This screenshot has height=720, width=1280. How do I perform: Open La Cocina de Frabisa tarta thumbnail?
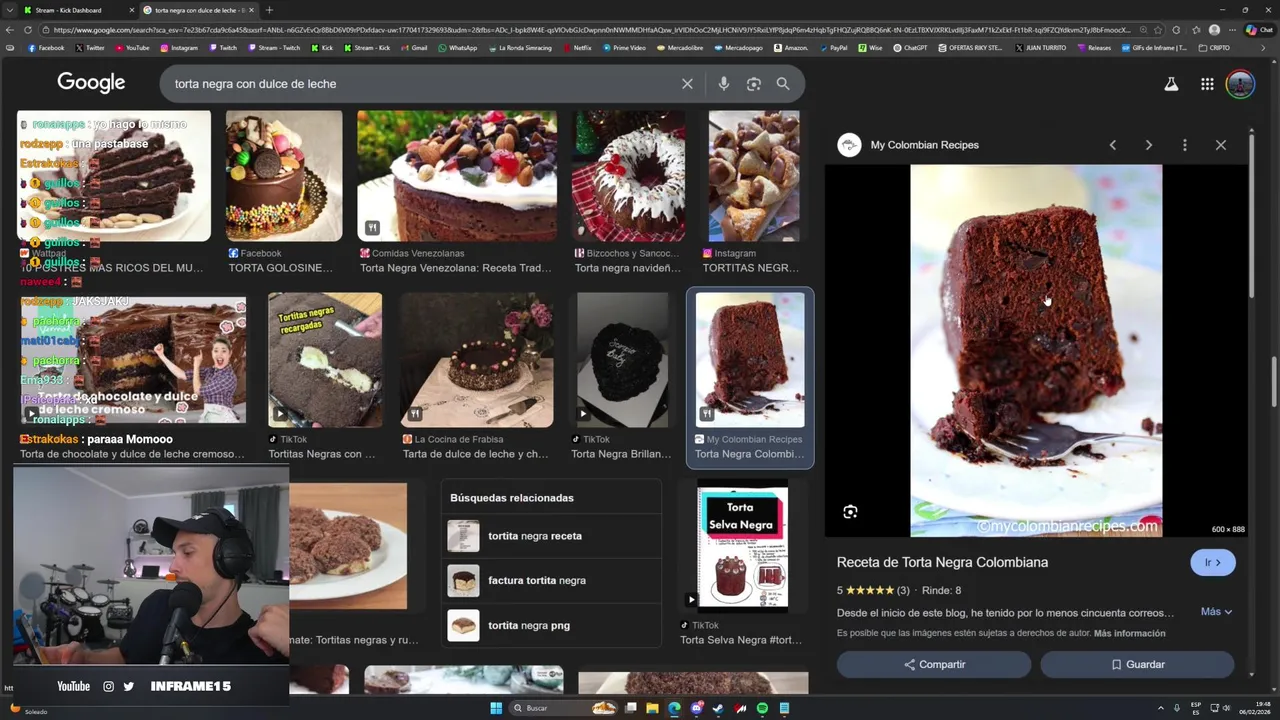(x=477, y=360)
